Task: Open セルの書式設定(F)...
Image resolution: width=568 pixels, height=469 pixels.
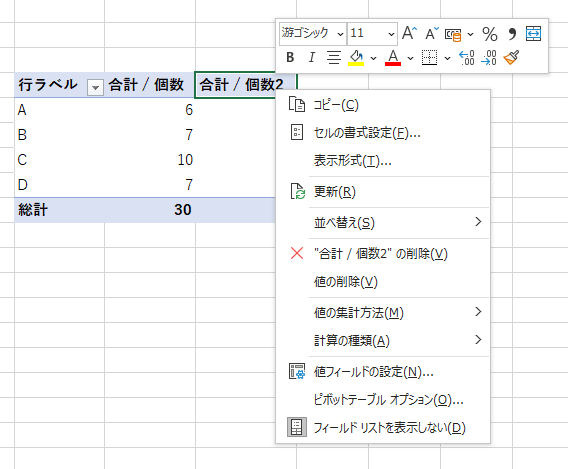Action: pos(383,133)
